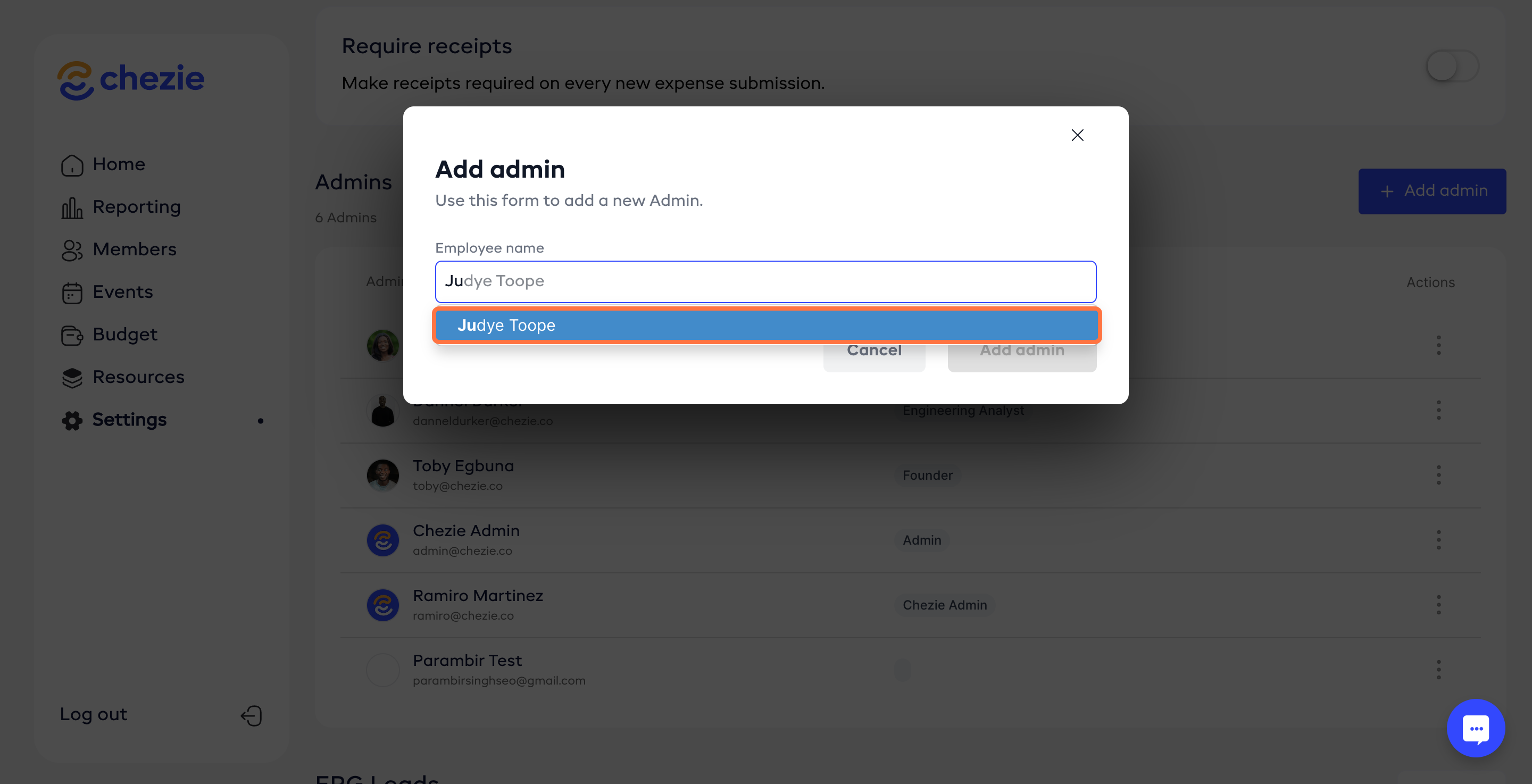Click the Settings gear icon
The width and height of the screenshot is (1532, 784).
click(x=72, y=421)
